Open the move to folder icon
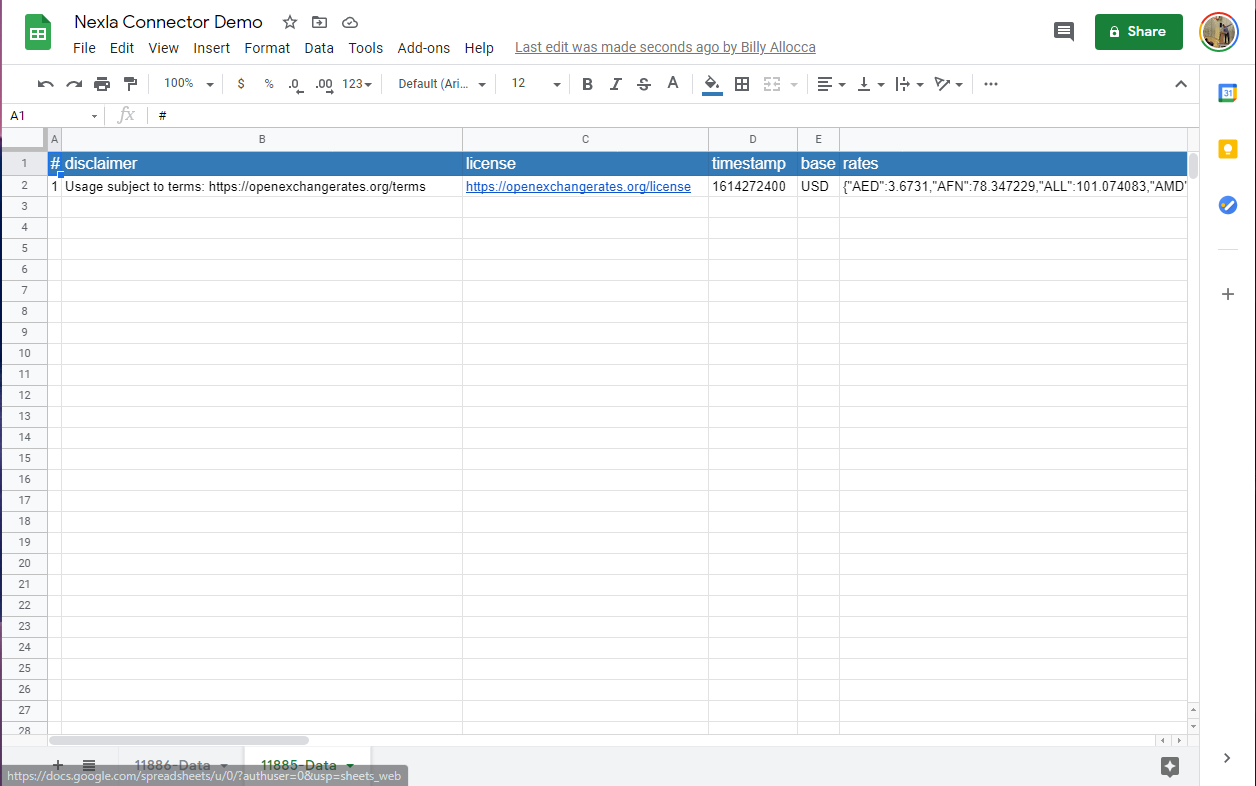1256x786 pixels. click(319, 22)
